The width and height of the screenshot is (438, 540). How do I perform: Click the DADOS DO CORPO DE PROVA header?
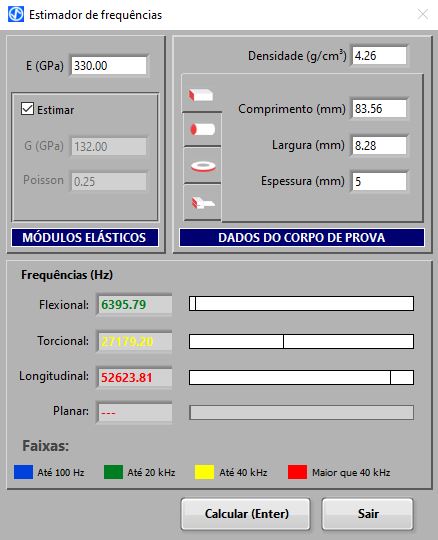click(x=302, y=238)
